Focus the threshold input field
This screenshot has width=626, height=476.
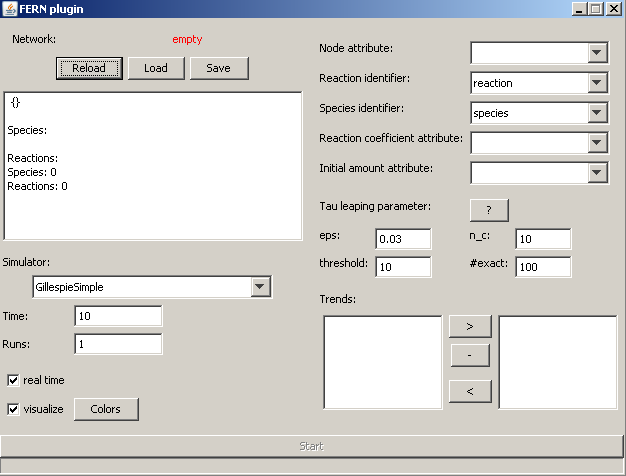tap(403, 267)
